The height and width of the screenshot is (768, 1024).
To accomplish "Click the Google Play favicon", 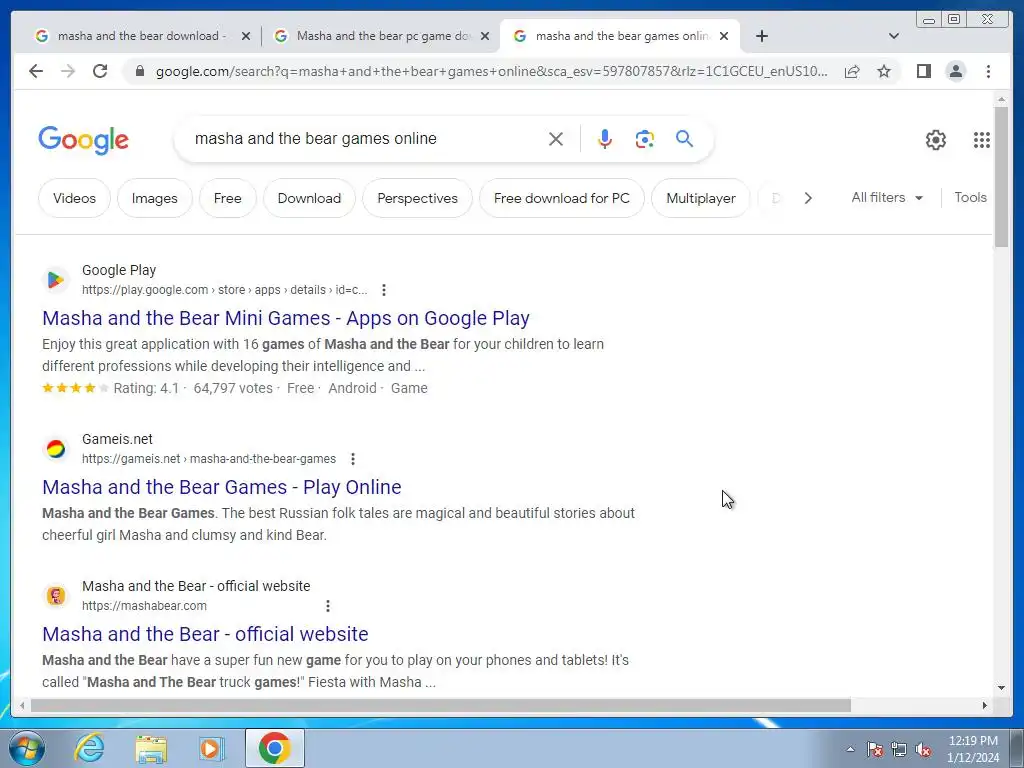I will point(56,280).
